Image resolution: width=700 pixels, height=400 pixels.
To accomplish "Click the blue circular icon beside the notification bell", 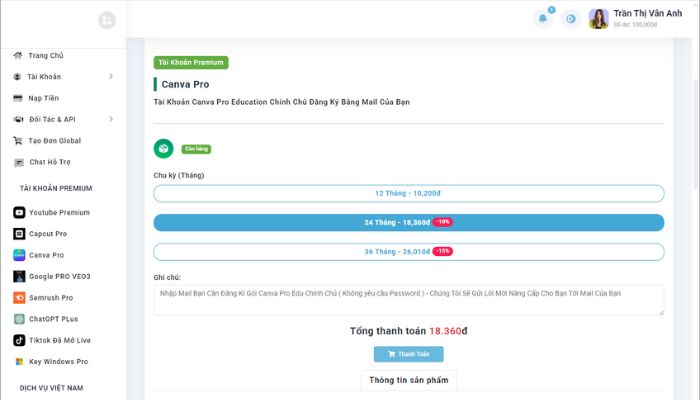I will pos(571,19).
